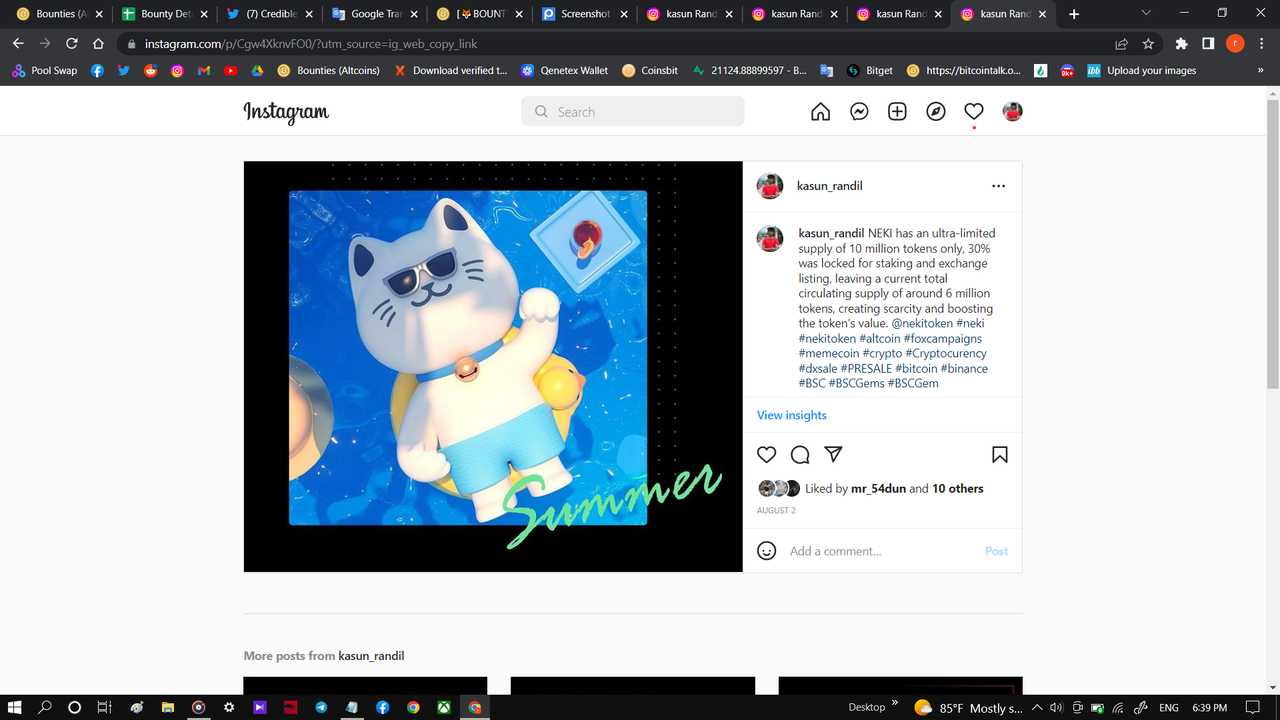The width and height of the screenshot is (1280, 720).
Task: Focus the Add a comment field
Action: pyautogui.click(x=882, y=551)
